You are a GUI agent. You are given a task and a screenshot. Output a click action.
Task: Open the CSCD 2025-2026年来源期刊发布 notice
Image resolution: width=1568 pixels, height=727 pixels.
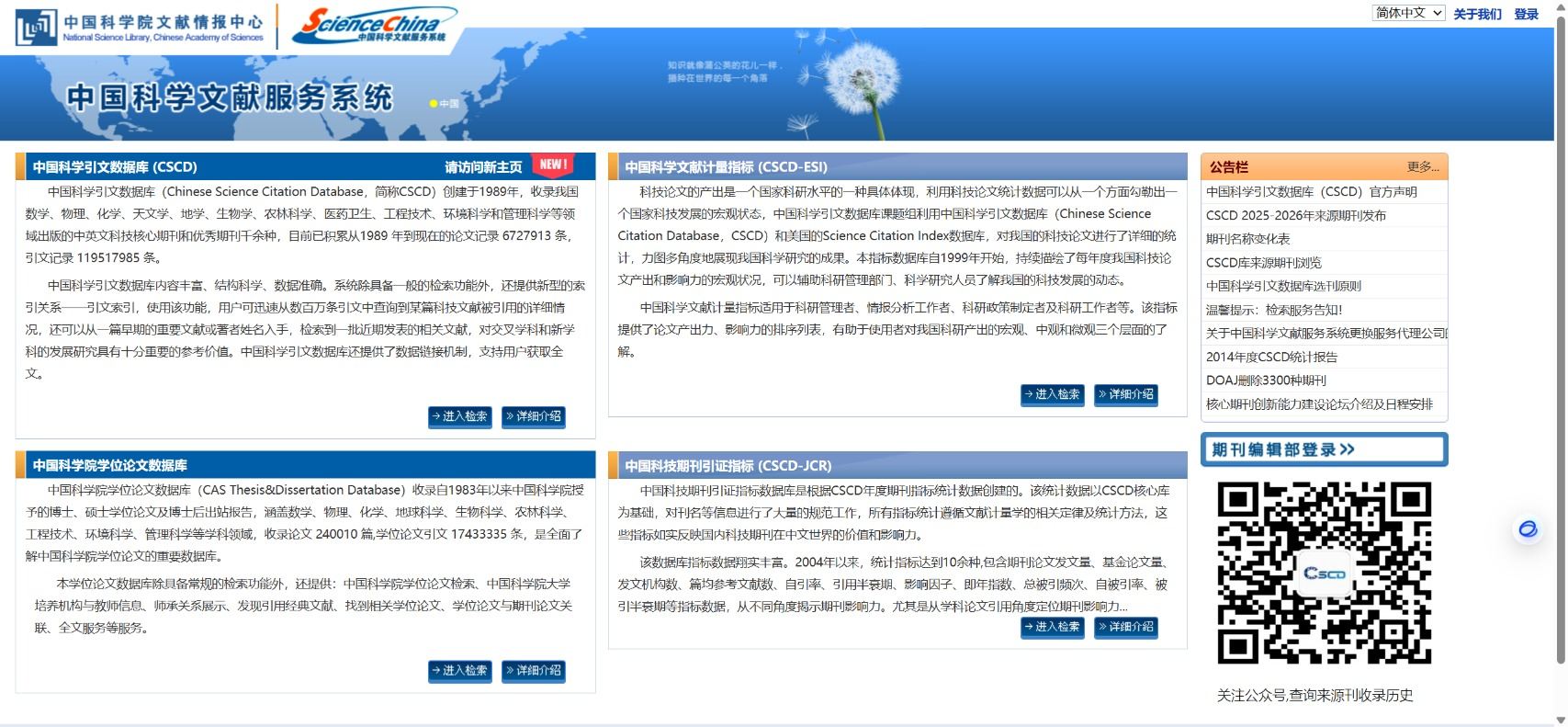point(1295,215)
